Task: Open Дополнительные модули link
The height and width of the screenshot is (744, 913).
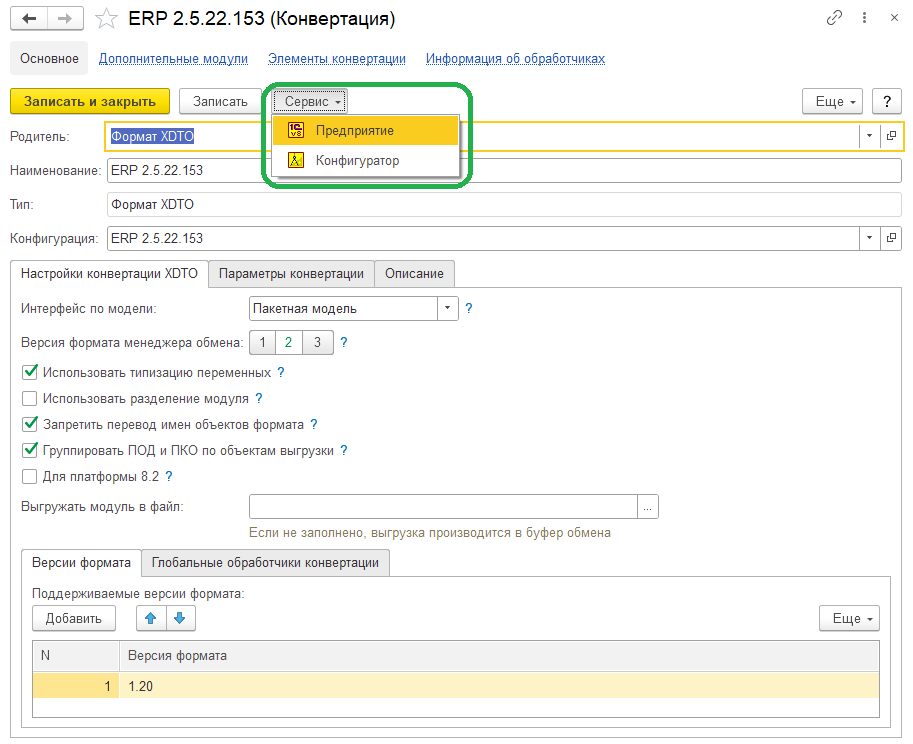Action: [x=173, y=58]
